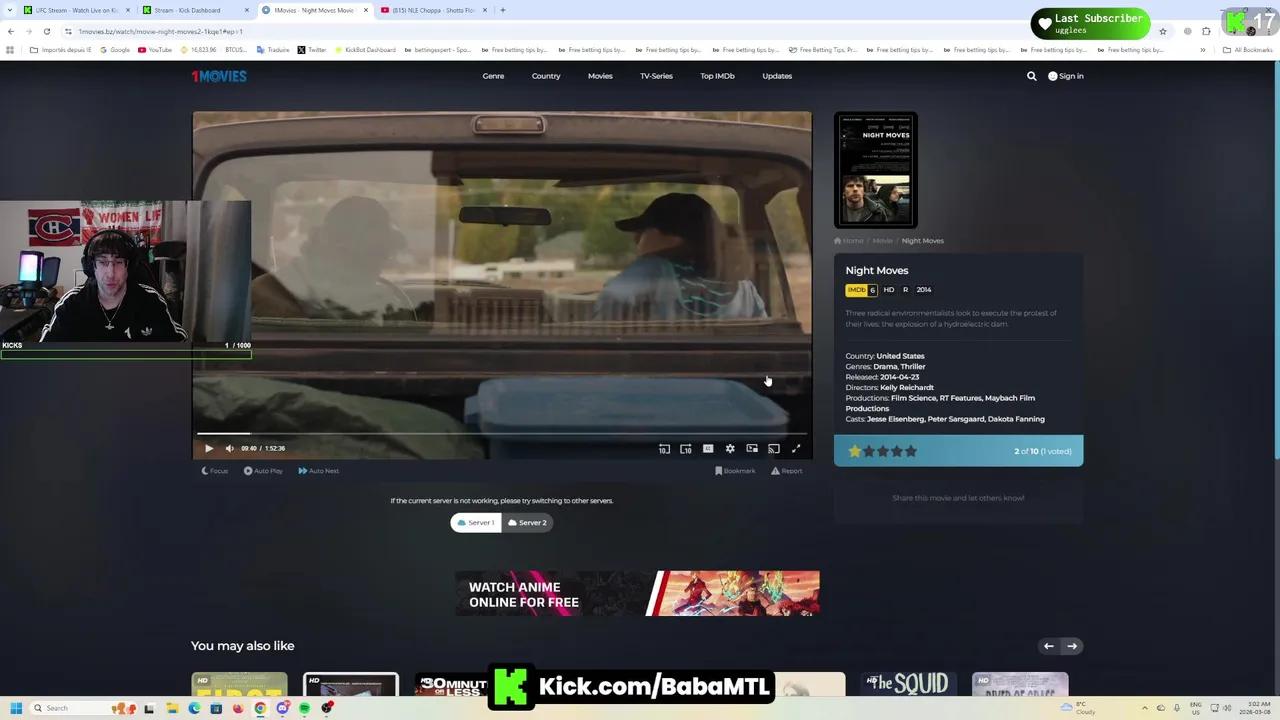Toggle the Auto Next option

pyautogui.click(x=318, y=471)
